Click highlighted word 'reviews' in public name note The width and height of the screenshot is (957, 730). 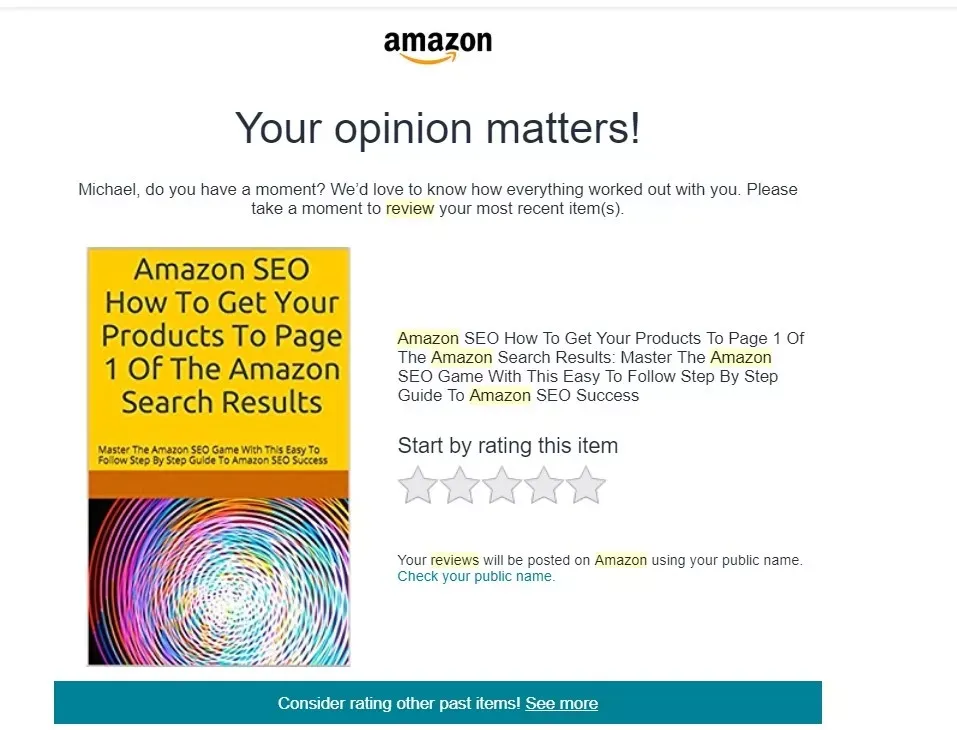(x=455, y=560)
